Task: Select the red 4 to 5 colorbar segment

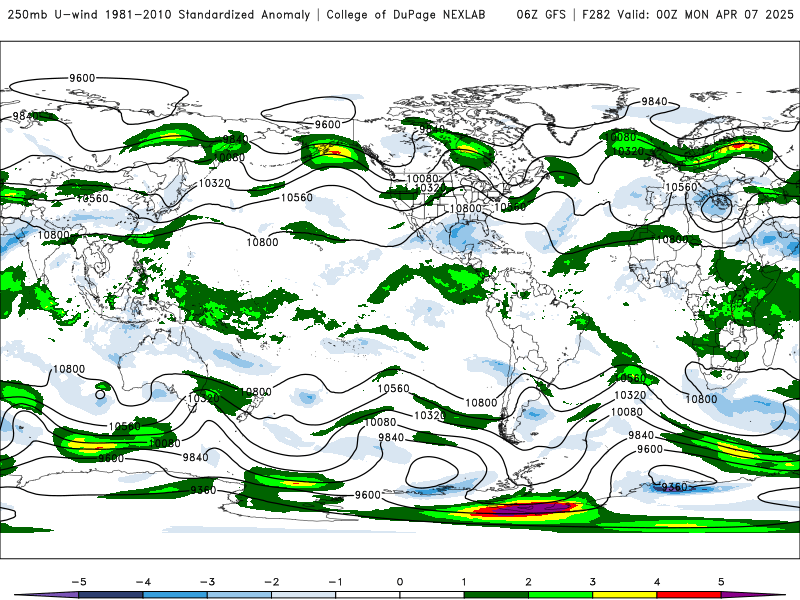Action: click(x=689, y=595)
